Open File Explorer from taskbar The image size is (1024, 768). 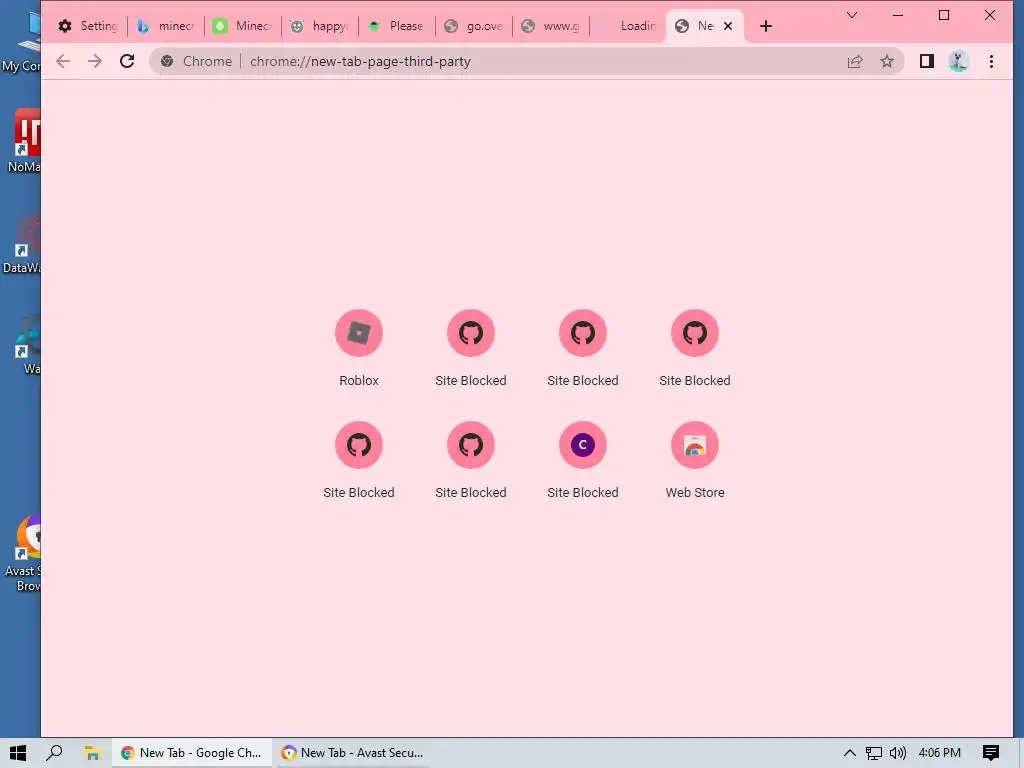[92, 753]
